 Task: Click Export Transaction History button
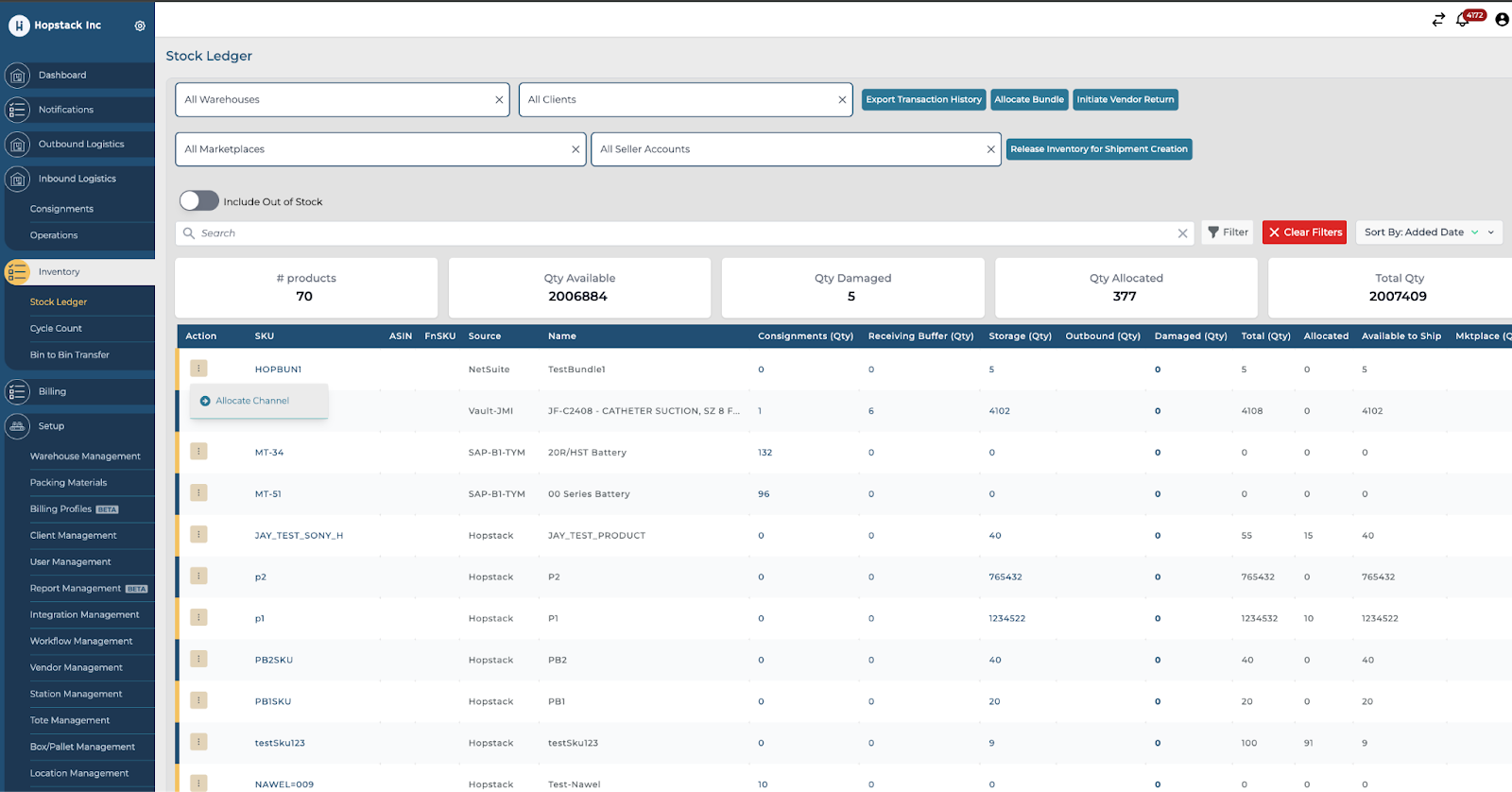(923, 100)
